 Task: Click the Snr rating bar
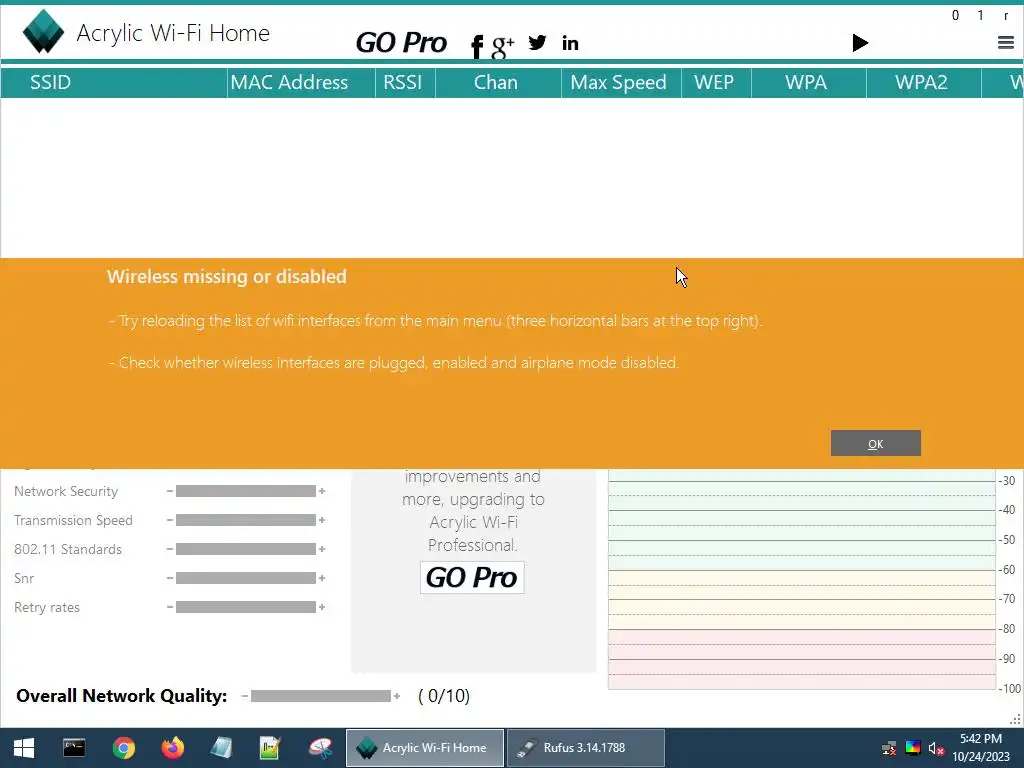click(x=246, y=578)
